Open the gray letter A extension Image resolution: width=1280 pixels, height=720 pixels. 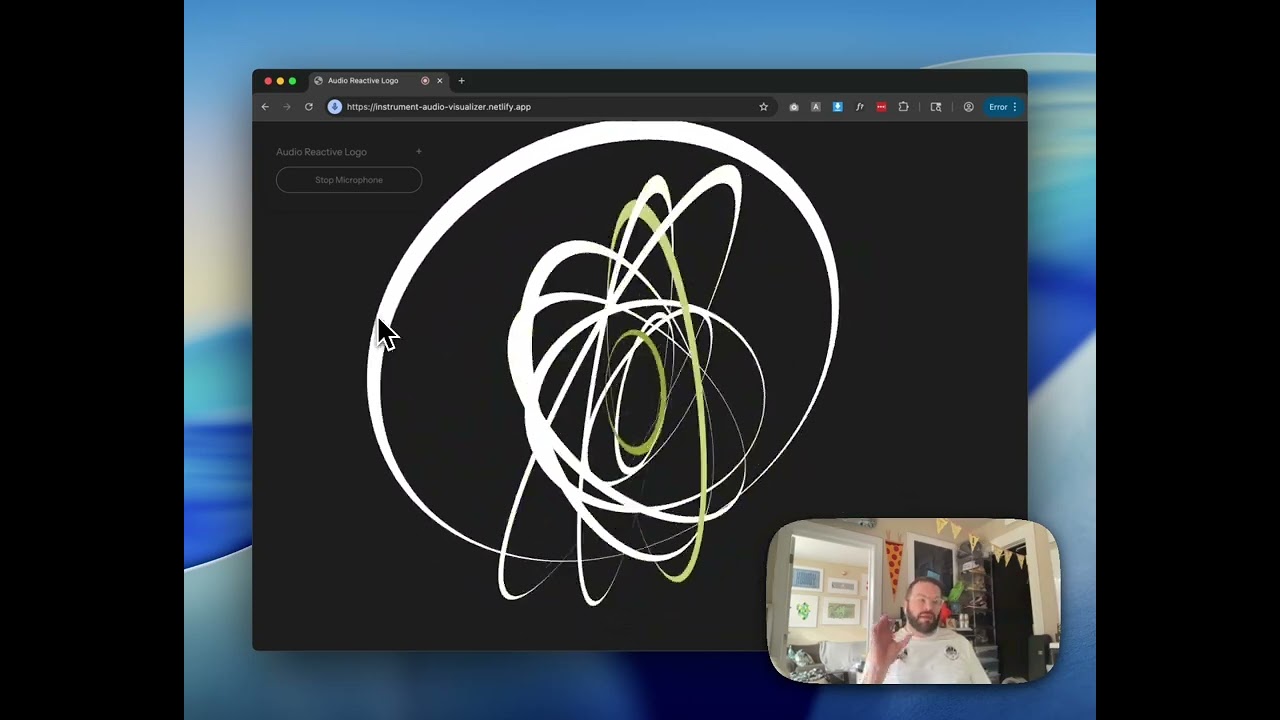(x=816, y=107)
